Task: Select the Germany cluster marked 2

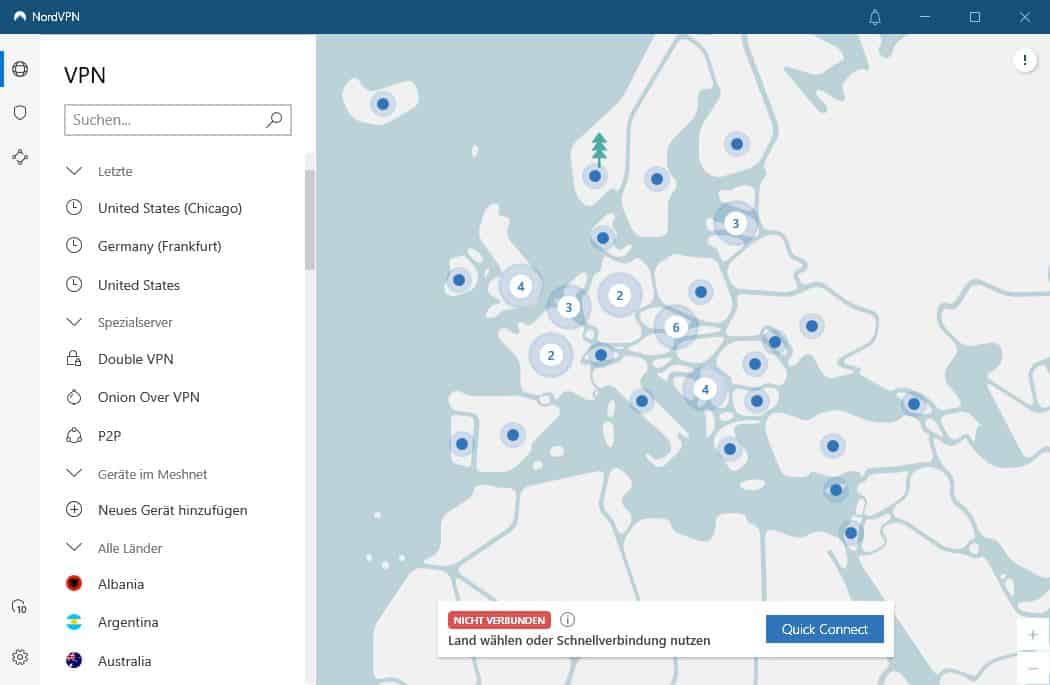Action: click(619, 295)
